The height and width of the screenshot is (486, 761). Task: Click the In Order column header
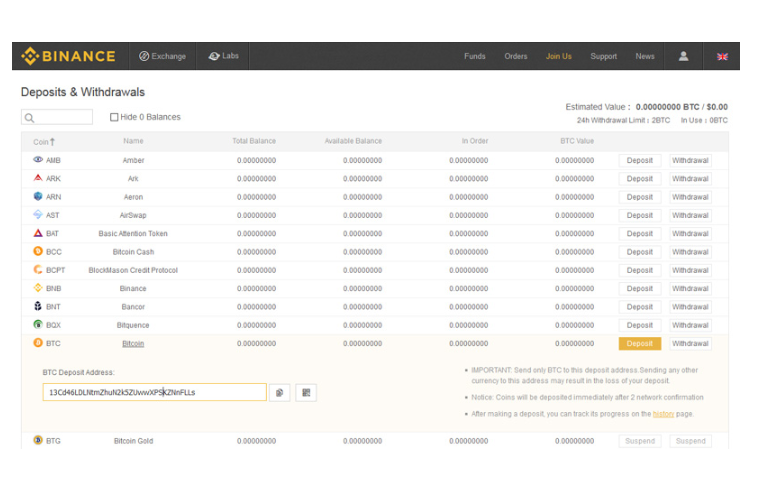pos(475,141)
